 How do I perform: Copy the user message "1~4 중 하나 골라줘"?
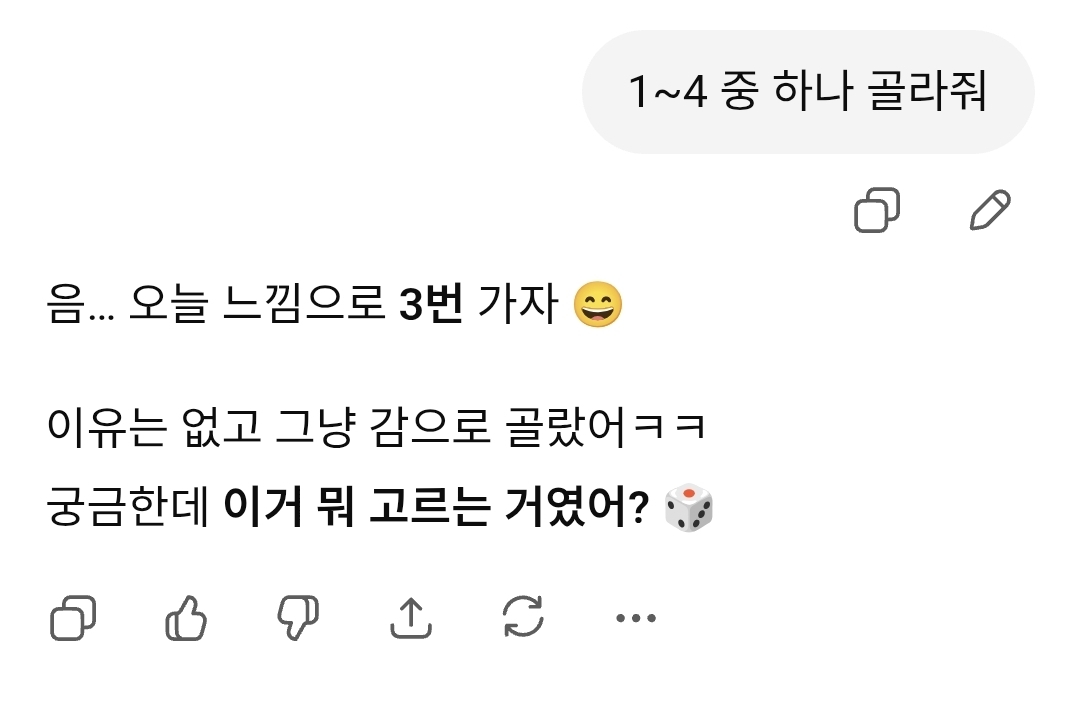pos(877,211)
